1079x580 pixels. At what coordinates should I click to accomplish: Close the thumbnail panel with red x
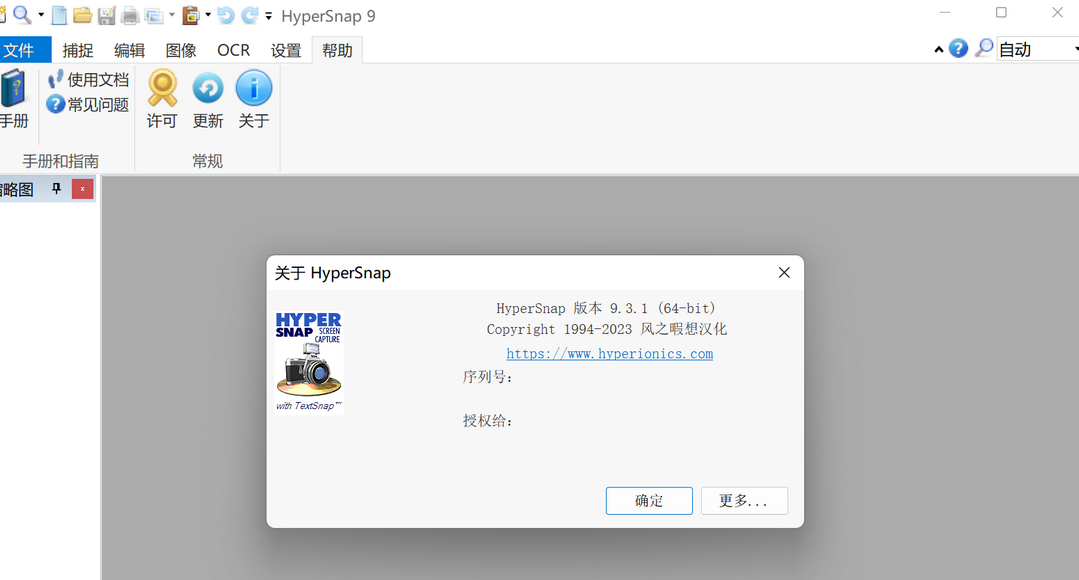tap(83, 189)
